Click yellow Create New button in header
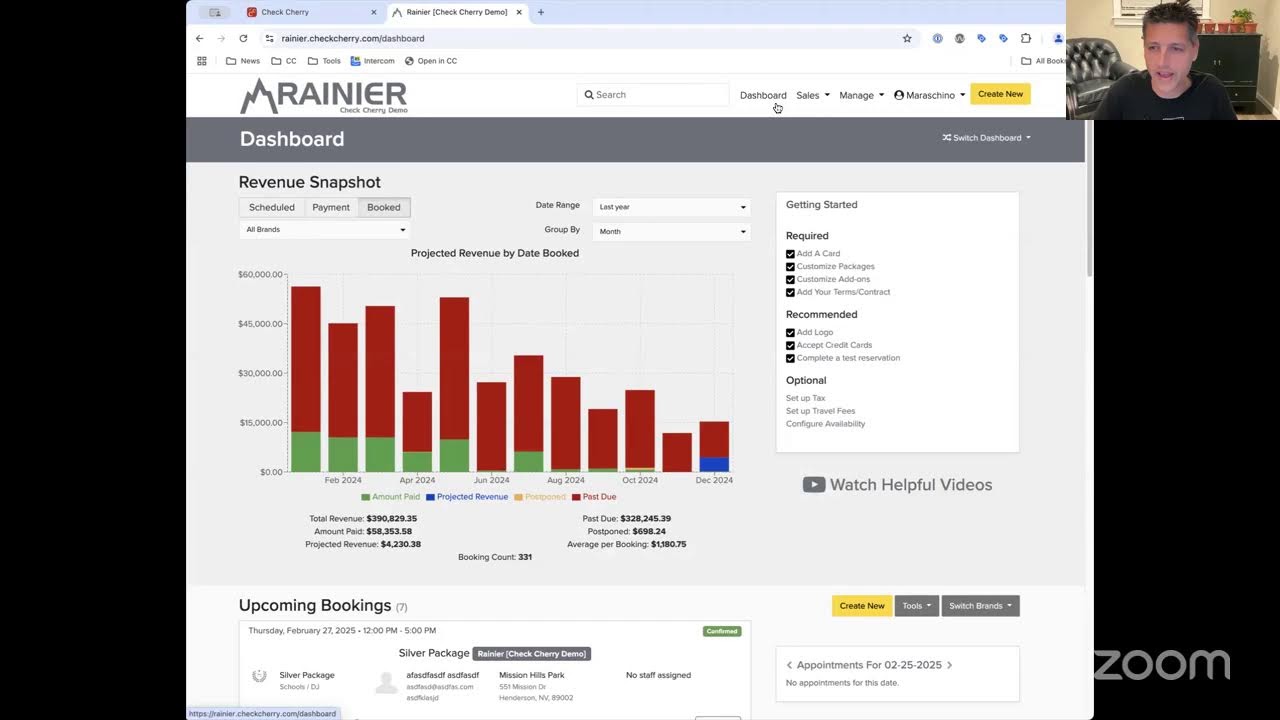 (1000, 94)
